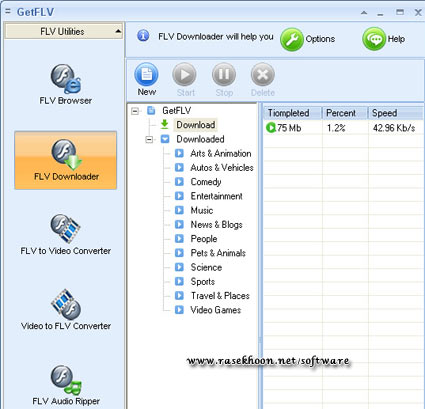Open the FLV Audio Ripper

pos(66,385)
